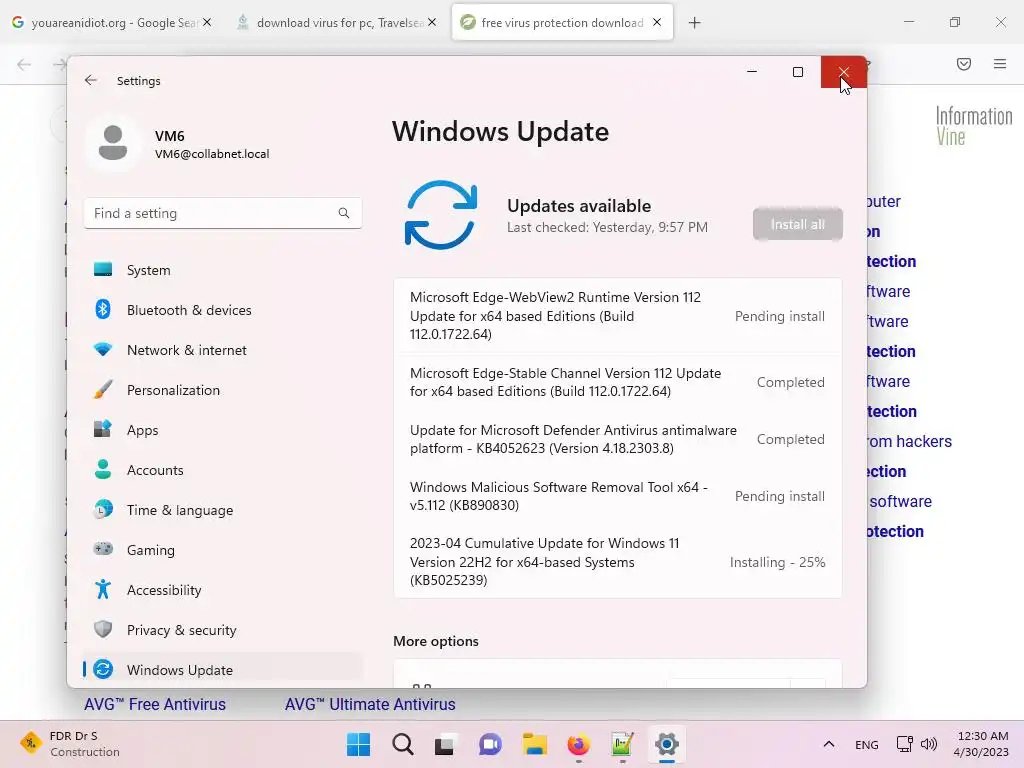Screen dimensions: 1024x768
Task: Open FDR Dr S Construction news widget
Action: coord(69,744)
